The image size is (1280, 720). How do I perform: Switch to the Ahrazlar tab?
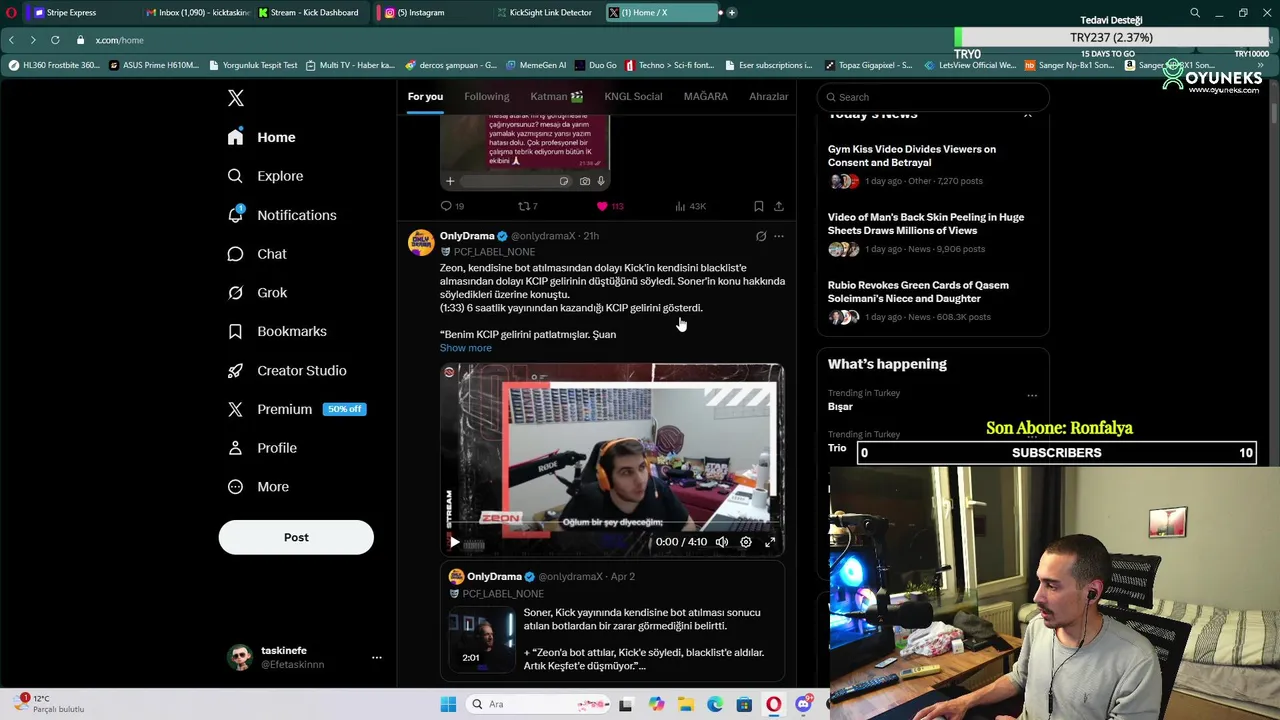[x=768, y=97]
